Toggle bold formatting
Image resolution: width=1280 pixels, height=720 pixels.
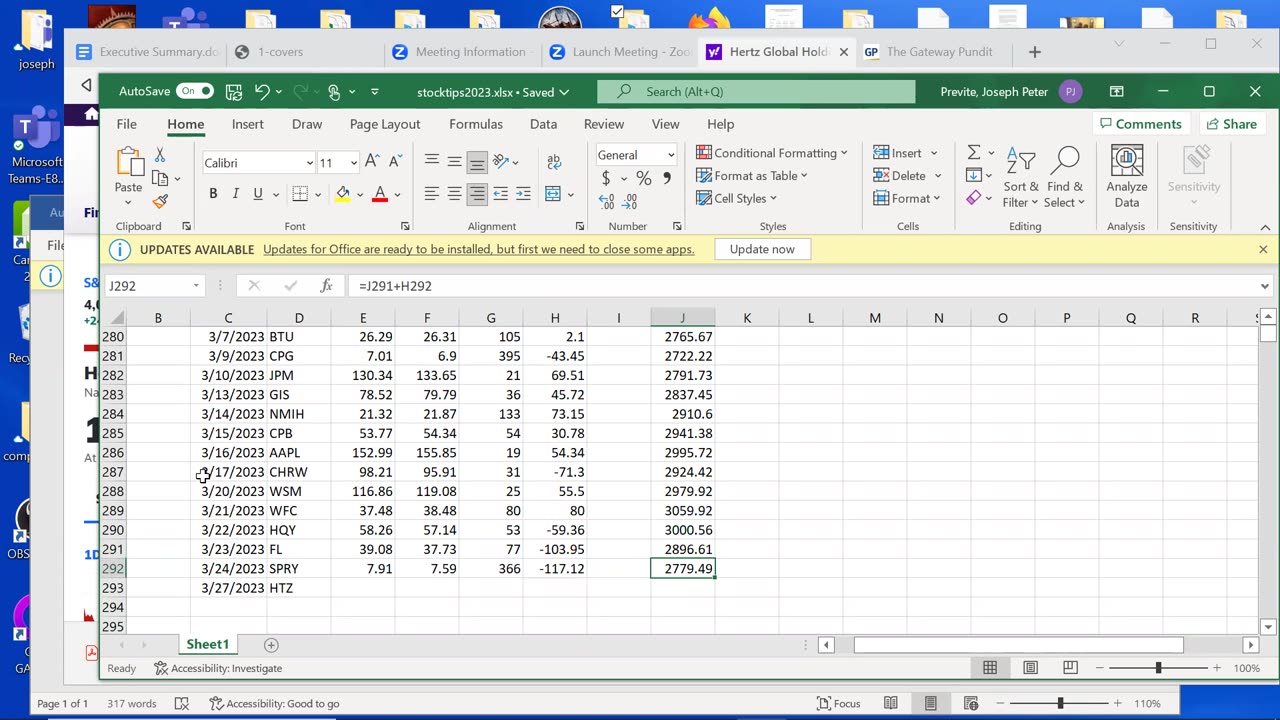213,194
